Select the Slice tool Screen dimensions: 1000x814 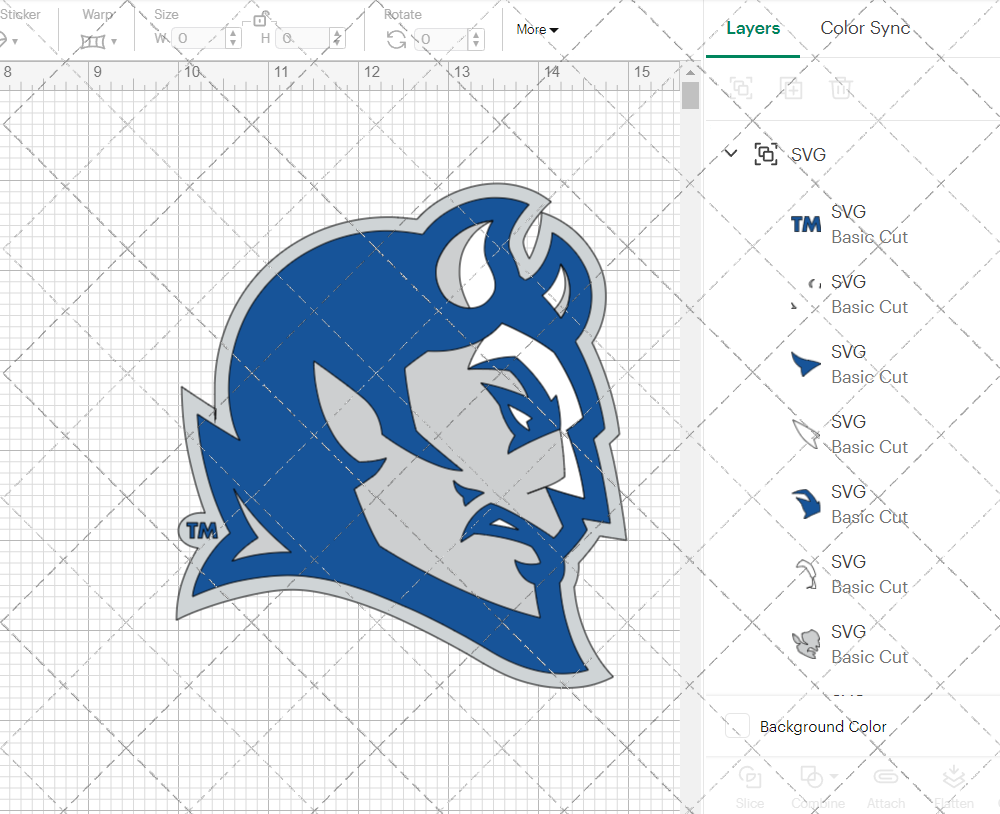tap(750, 786)
